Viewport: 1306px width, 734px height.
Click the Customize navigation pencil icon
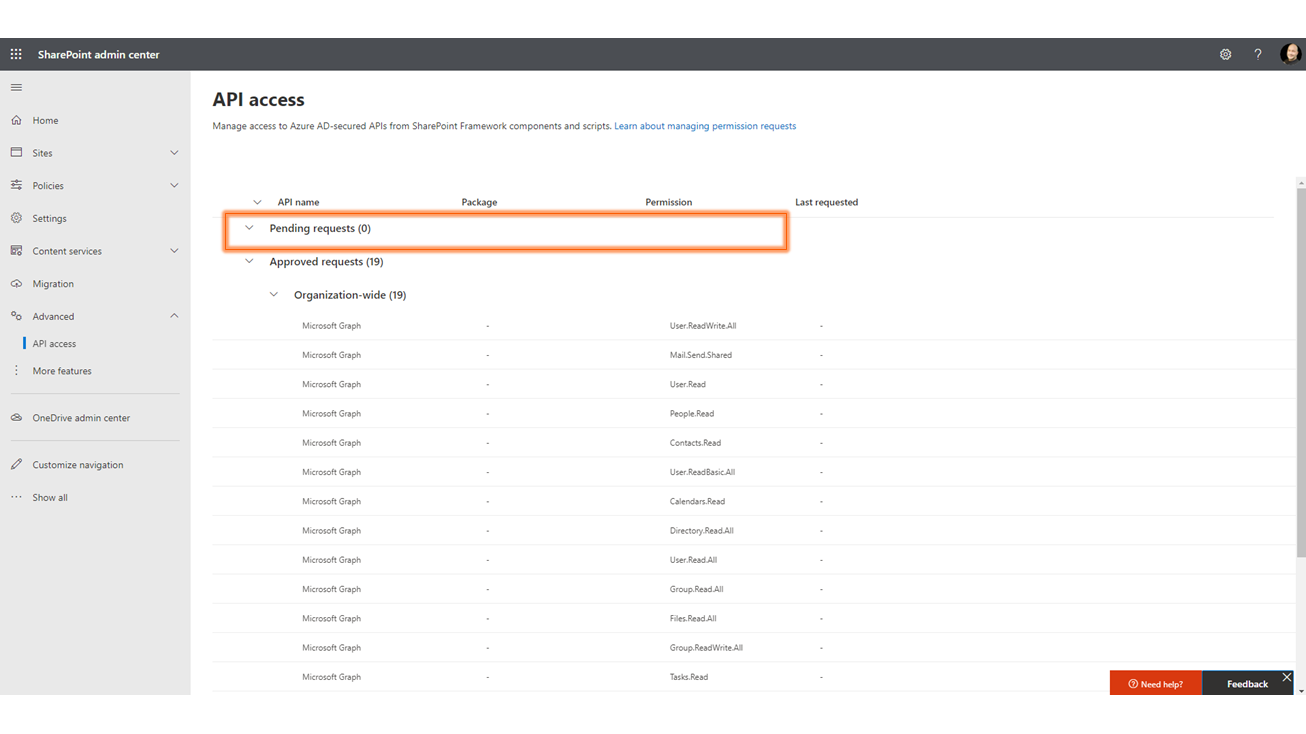16,465
